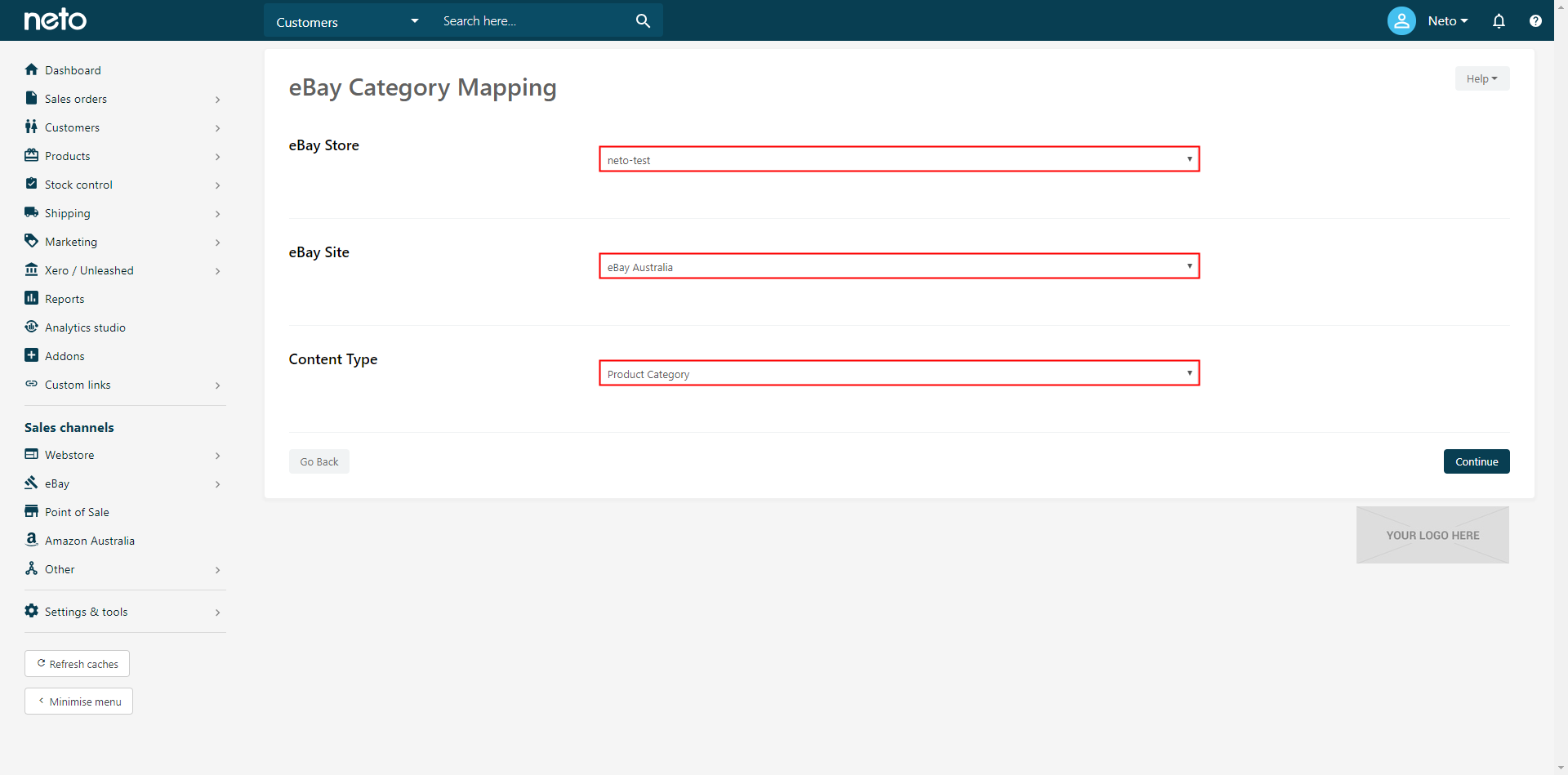Click the Continue button
The width and height of the screenshot is (1568, 775).
click(1477, 461)
